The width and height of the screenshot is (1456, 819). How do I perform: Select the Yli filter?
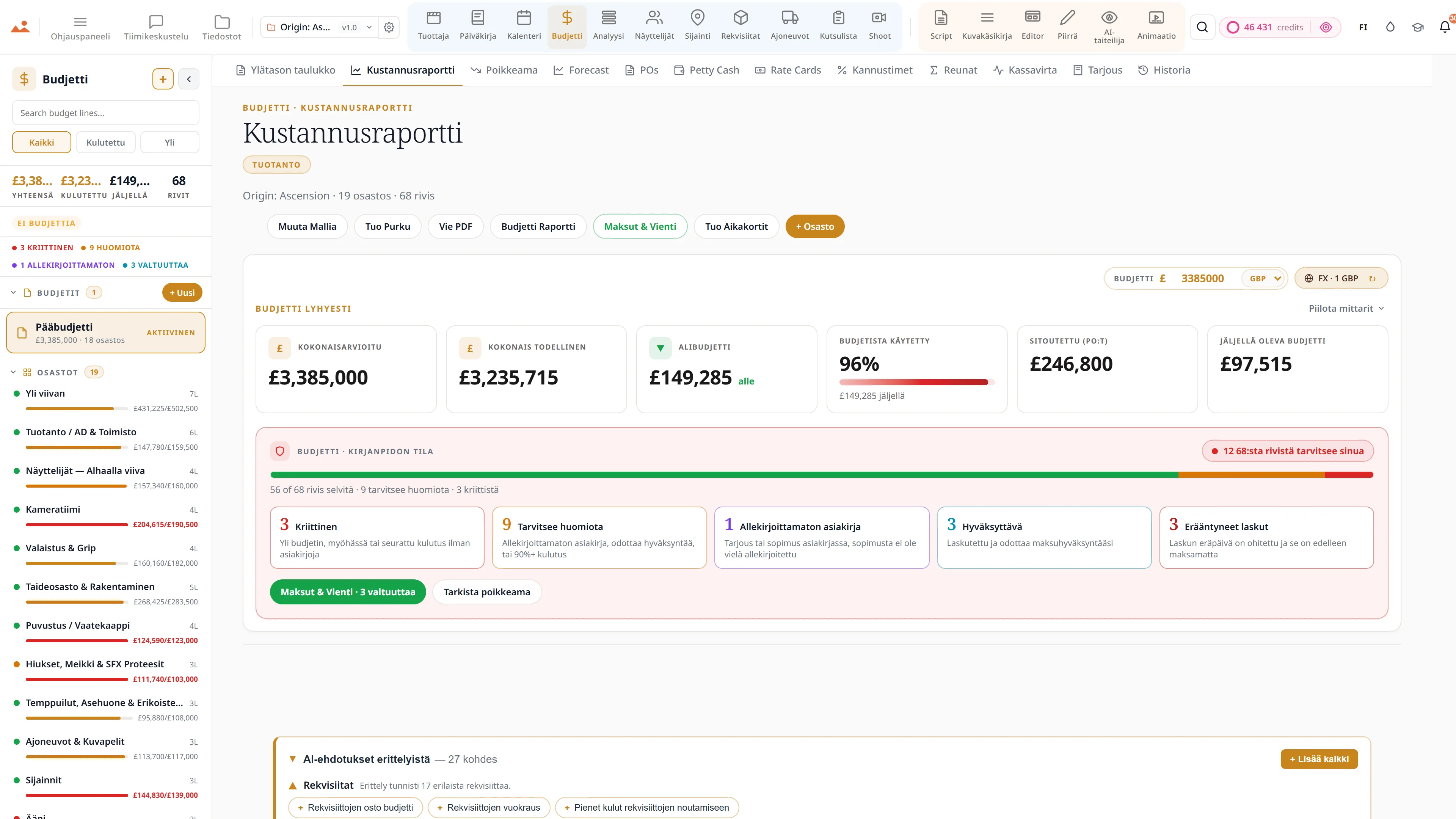[169, 143]
